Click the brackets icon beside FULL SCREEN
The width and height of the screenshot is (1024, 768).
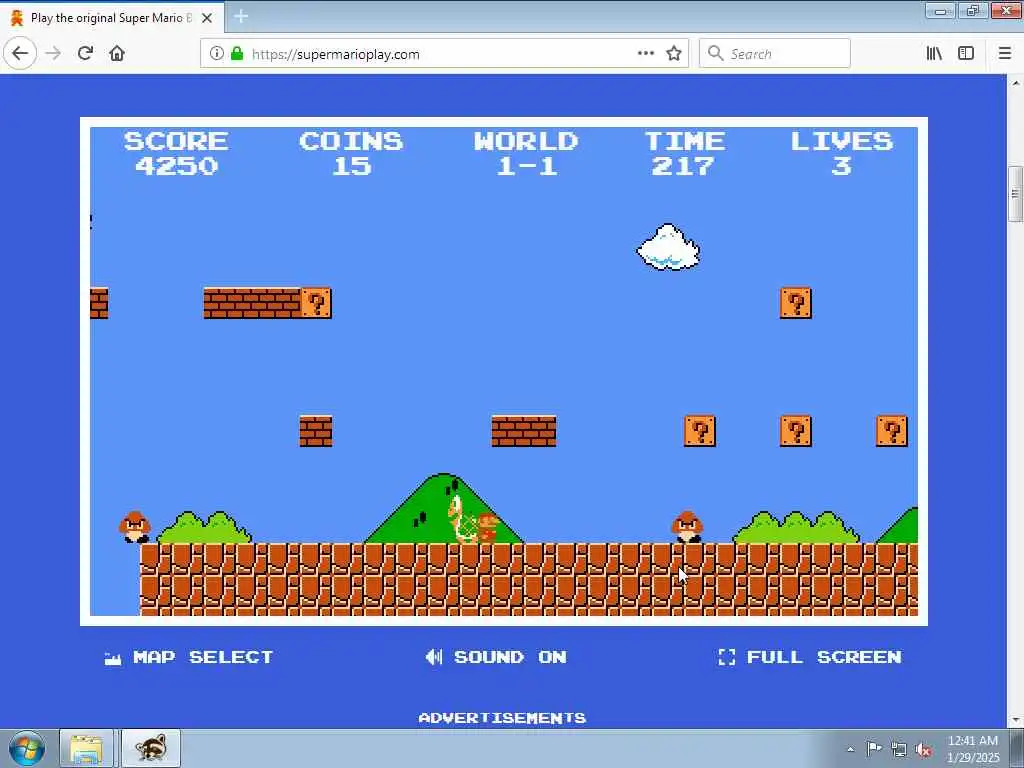pyautogui.click(x=726, y=657)
